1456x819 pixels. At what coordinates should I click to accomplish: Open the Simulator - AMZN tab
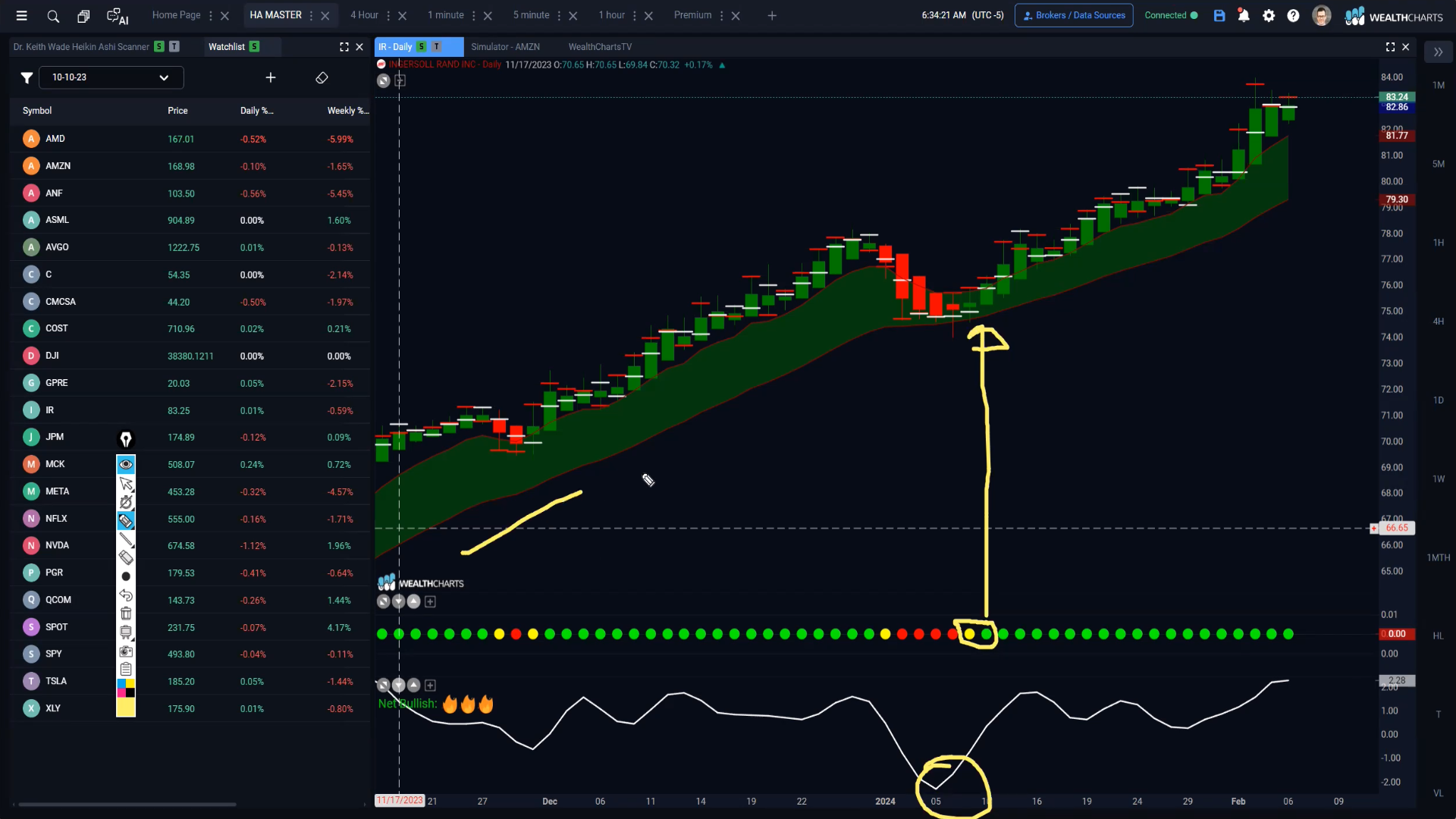[x=505, y=47]
